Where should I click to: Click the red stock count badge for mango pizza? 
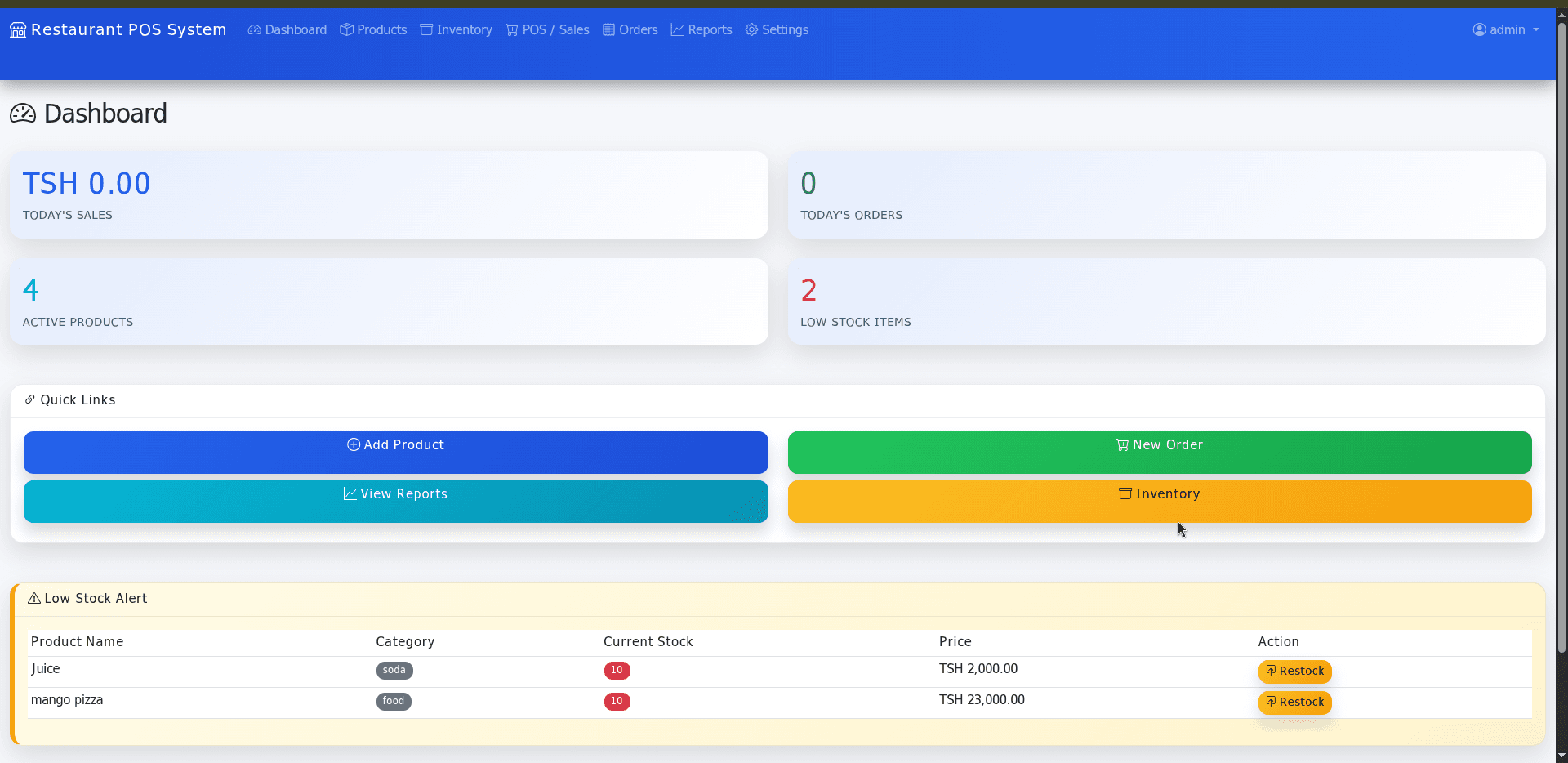(x=617, y=702)
